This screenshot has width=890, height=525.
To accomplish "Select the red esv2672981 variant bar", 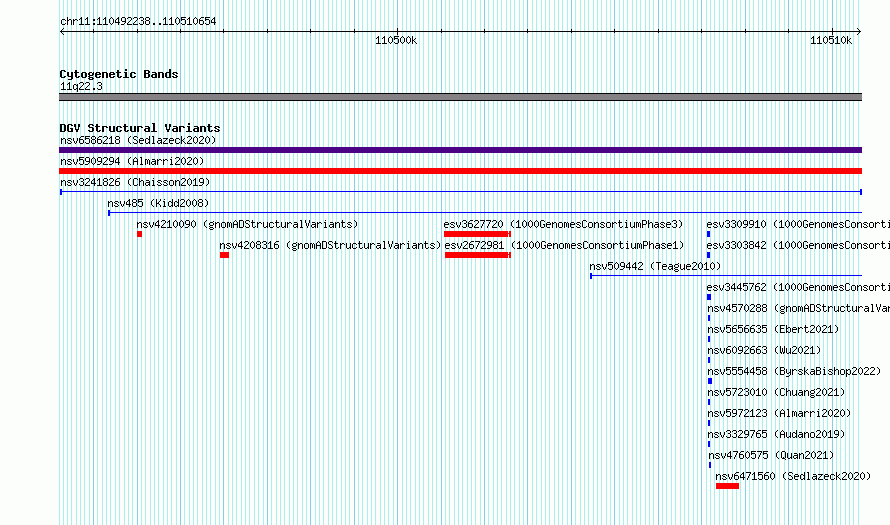I will [478, 255].
